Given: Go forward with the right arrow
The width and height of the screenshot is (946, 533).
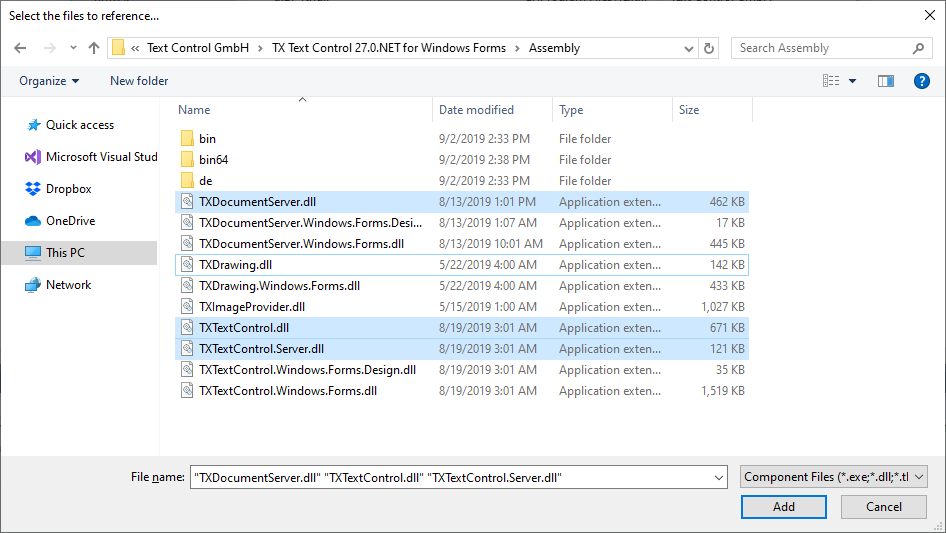Looking at the screenshot, I should 49,48.
